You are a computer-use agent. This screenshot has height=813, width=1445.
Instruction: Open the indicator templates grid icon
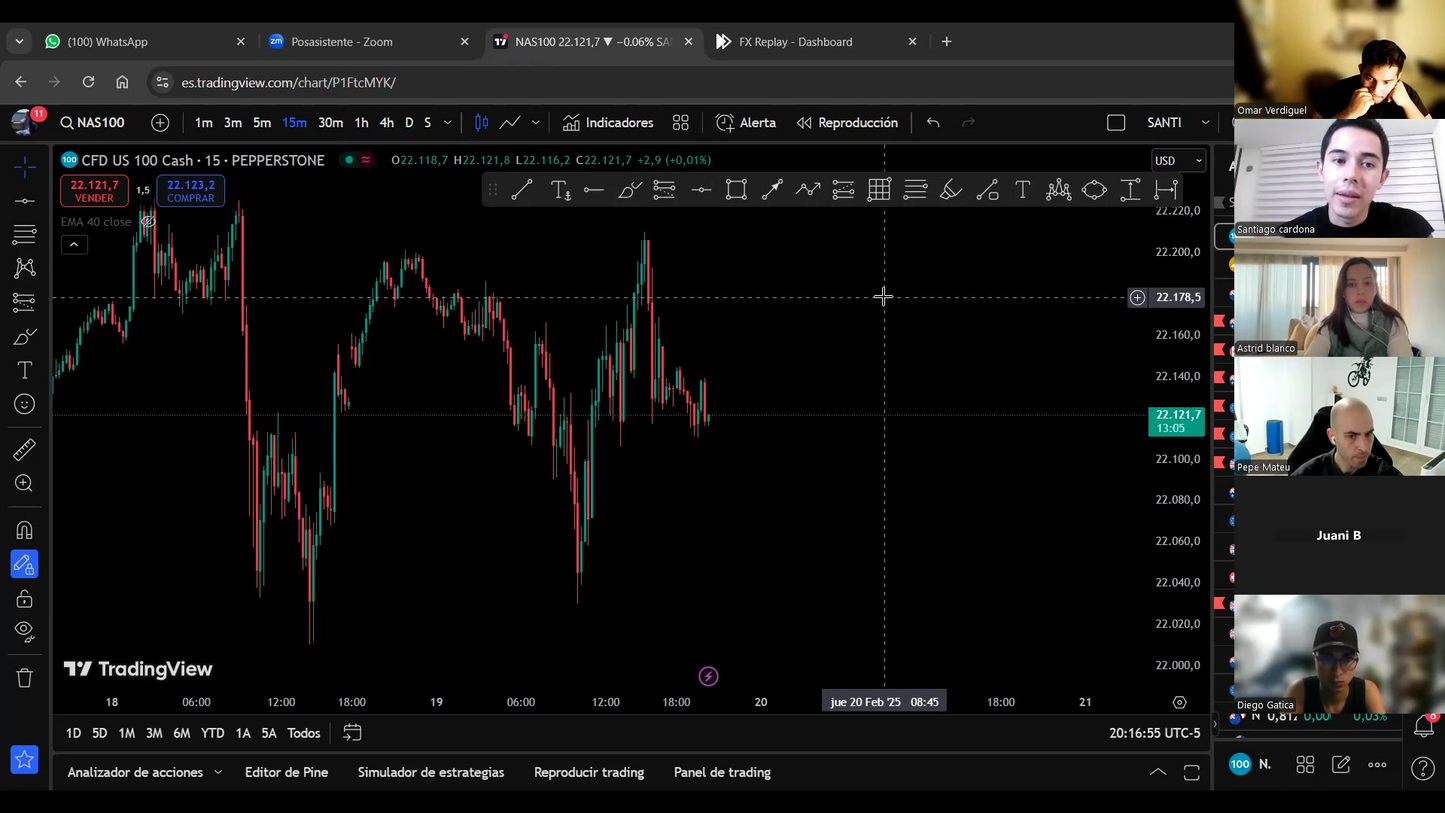click(681, 123)
